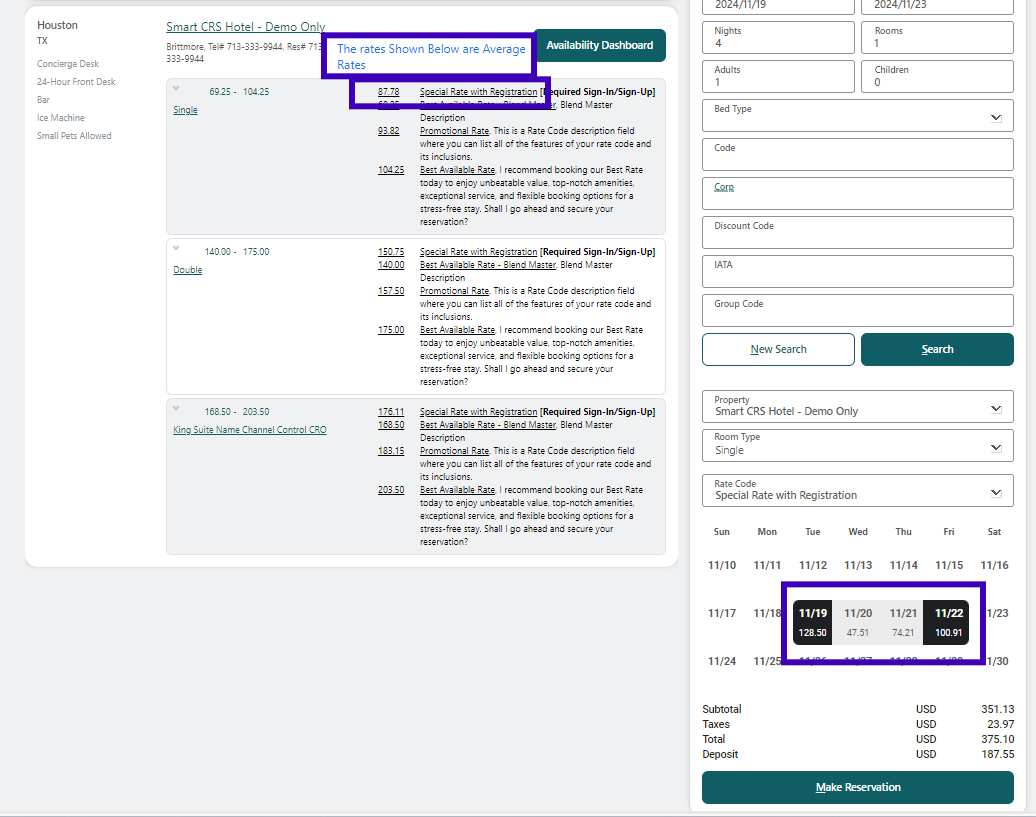This screenshot has width=1036, height=817.
Task: Pick 11/13 in the calendar
Action: coord(858,565)
